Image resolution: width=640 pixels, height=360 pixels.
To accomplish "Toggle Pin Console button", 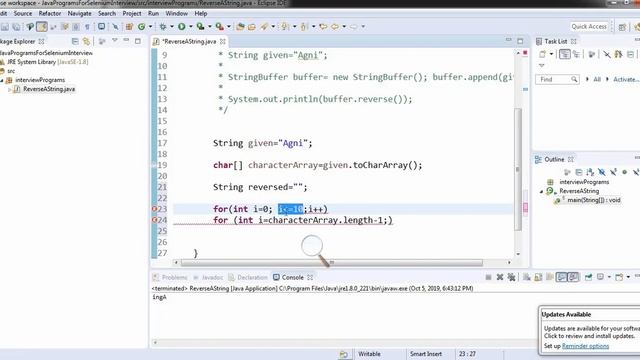I will tap(588, 277).
